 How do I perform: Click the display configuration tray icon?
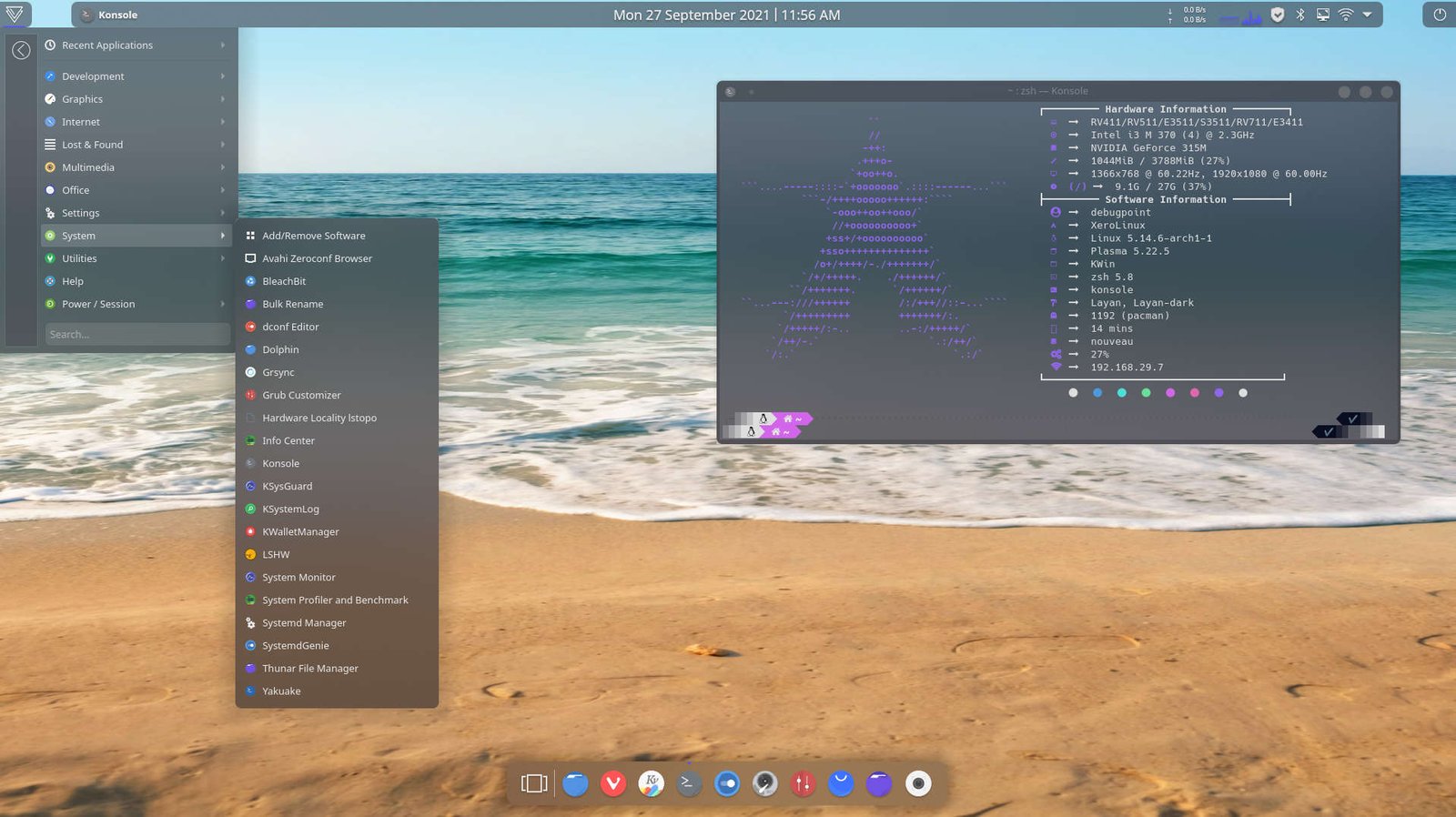pyautogui.click(x=1322, y=15)
